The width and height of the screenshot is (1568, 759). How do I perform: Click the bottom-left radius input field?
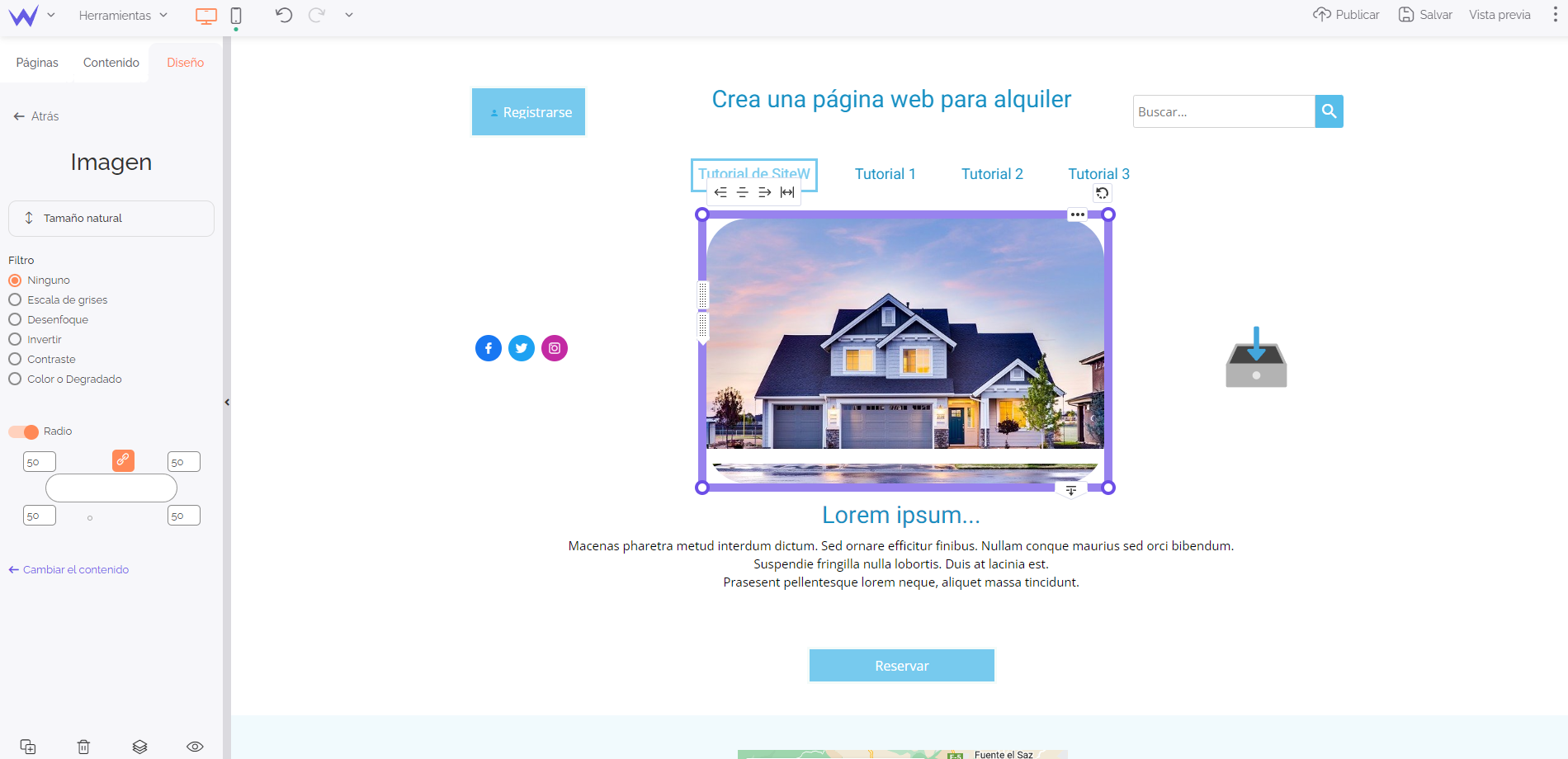[x=40, y=516]
